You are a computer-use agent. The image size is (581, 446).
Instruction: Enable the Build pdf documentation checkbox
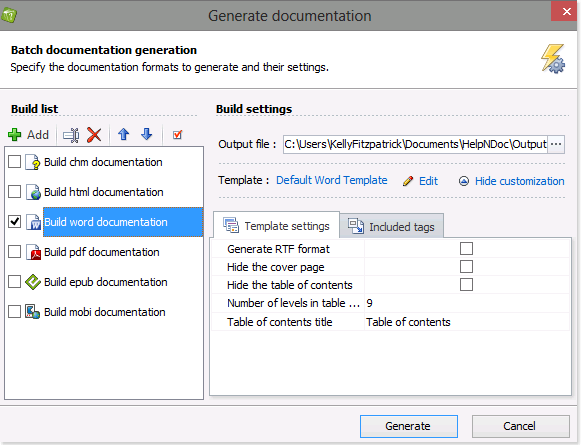tap(14, 252)
